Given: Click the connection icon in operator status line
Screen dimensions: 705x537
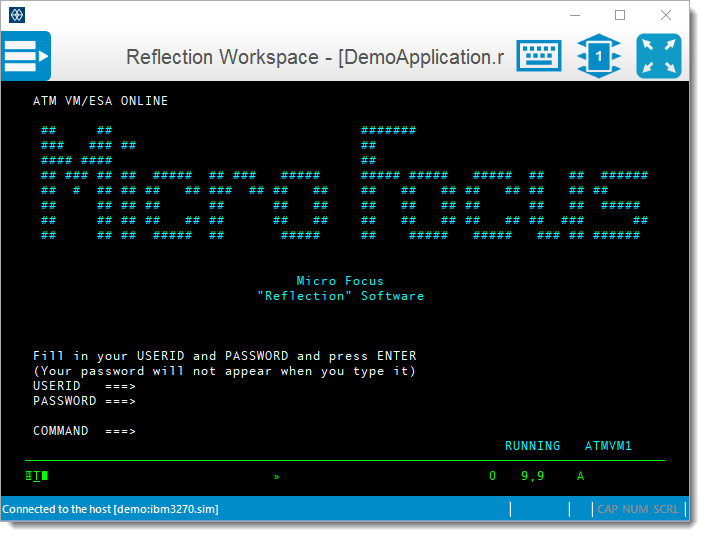Looking at the screenshot, I should click(37, 477).
